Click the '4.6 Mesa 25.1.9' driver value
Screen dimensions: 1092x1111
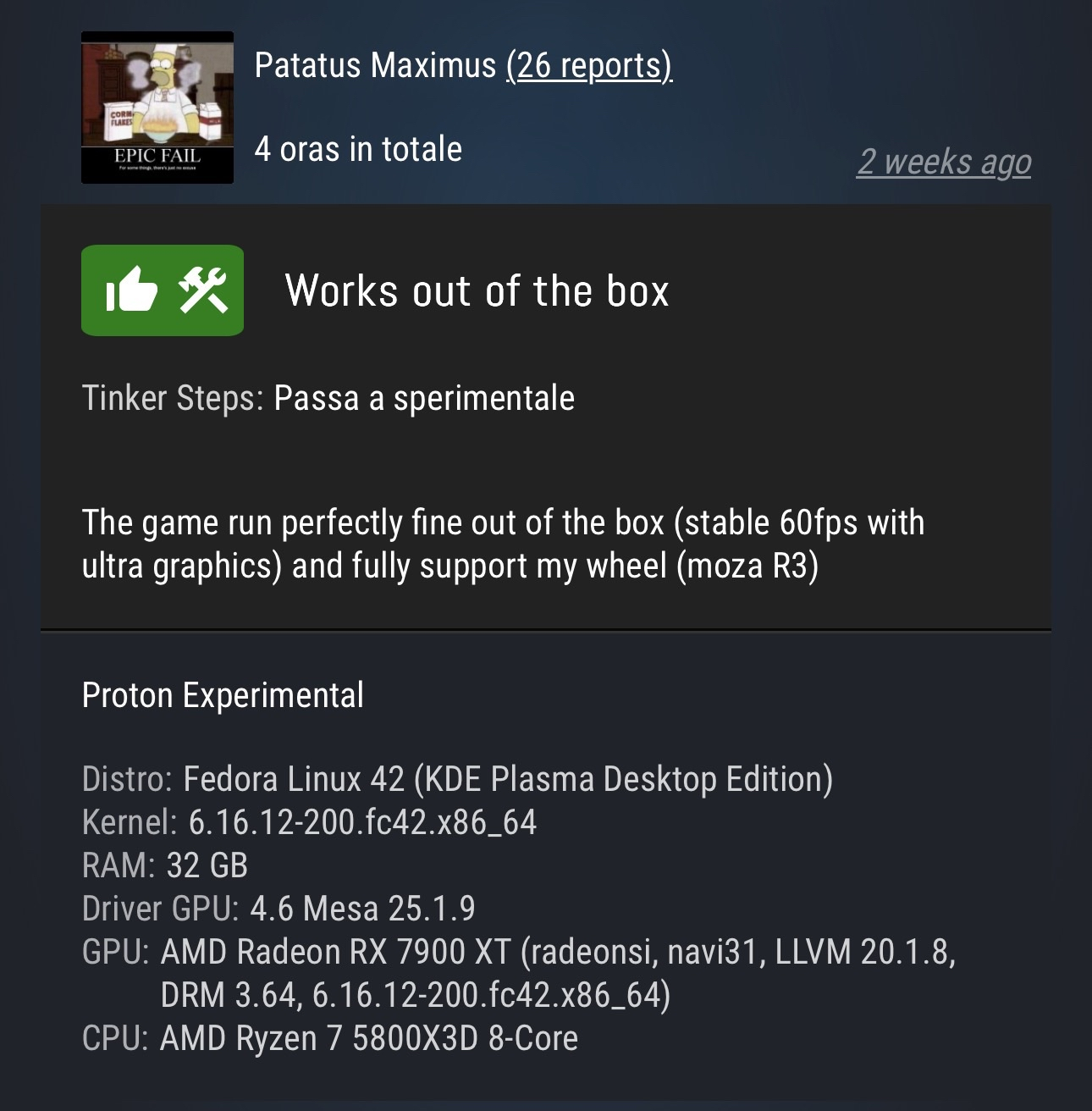pos(362,909)
